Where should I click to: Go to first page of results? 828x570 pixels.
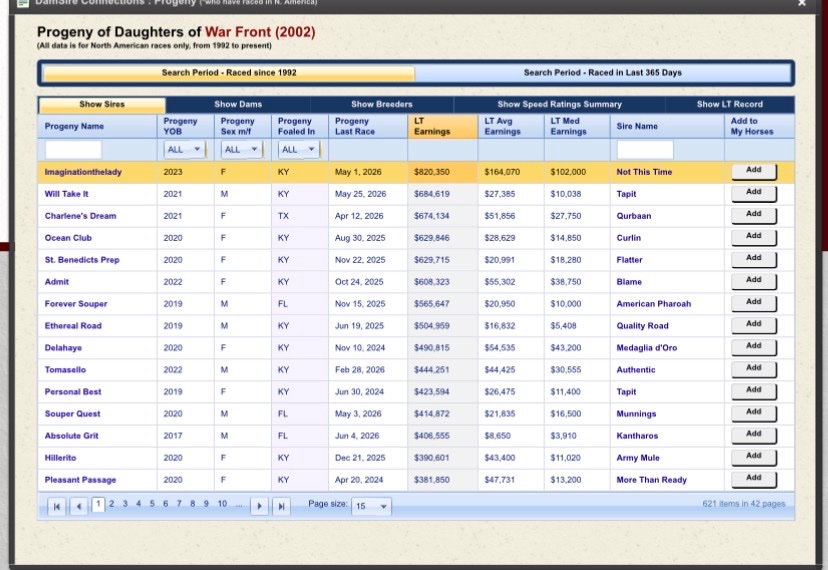tap(57, 506)
